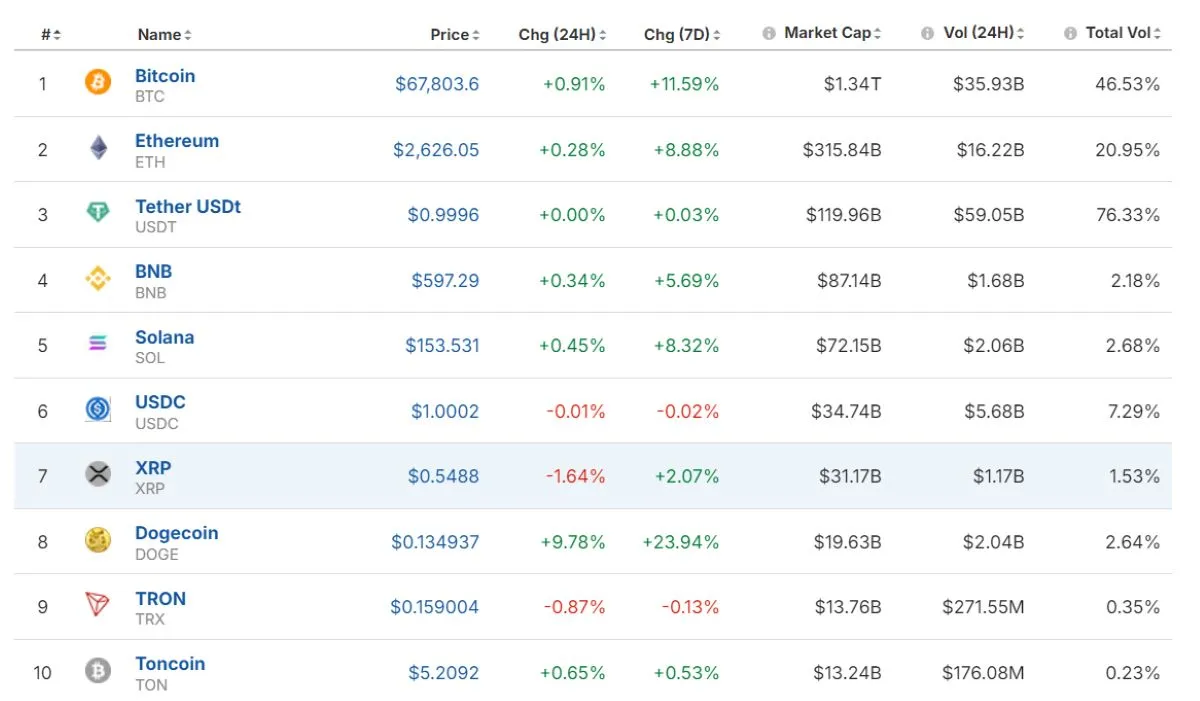Click the Tether USDt logo icon
1200x701 pixels.
point(98,214)
